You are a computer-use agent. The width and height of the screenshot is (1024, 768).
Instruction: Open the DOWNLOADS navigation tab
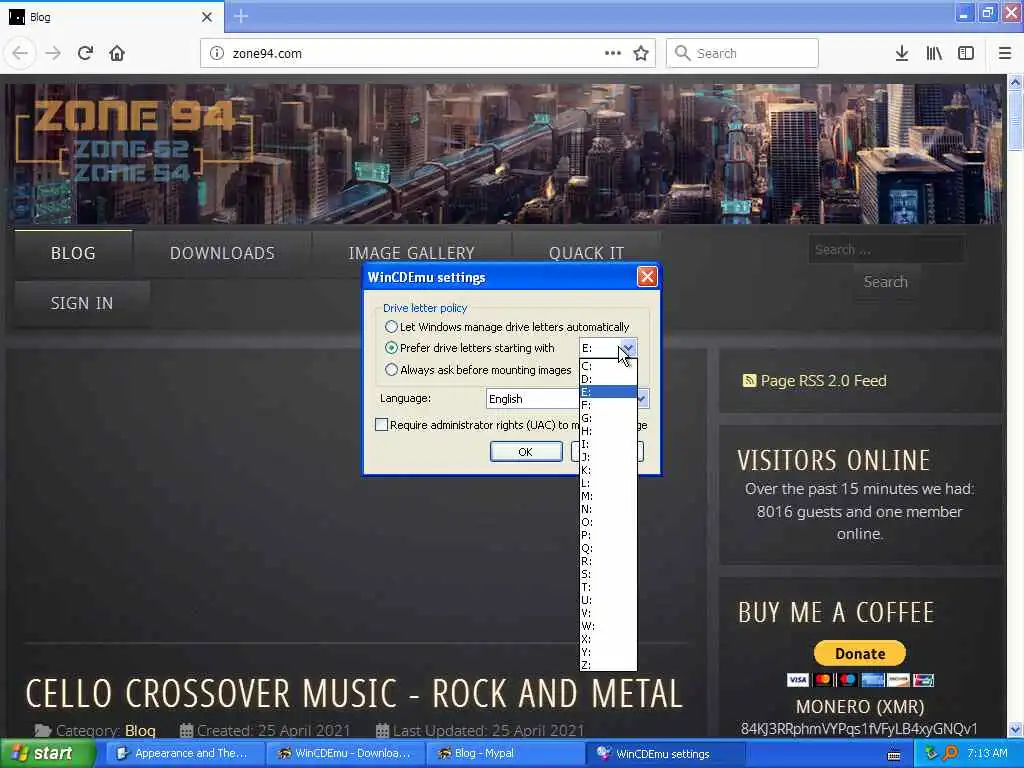tap(222, 253)
